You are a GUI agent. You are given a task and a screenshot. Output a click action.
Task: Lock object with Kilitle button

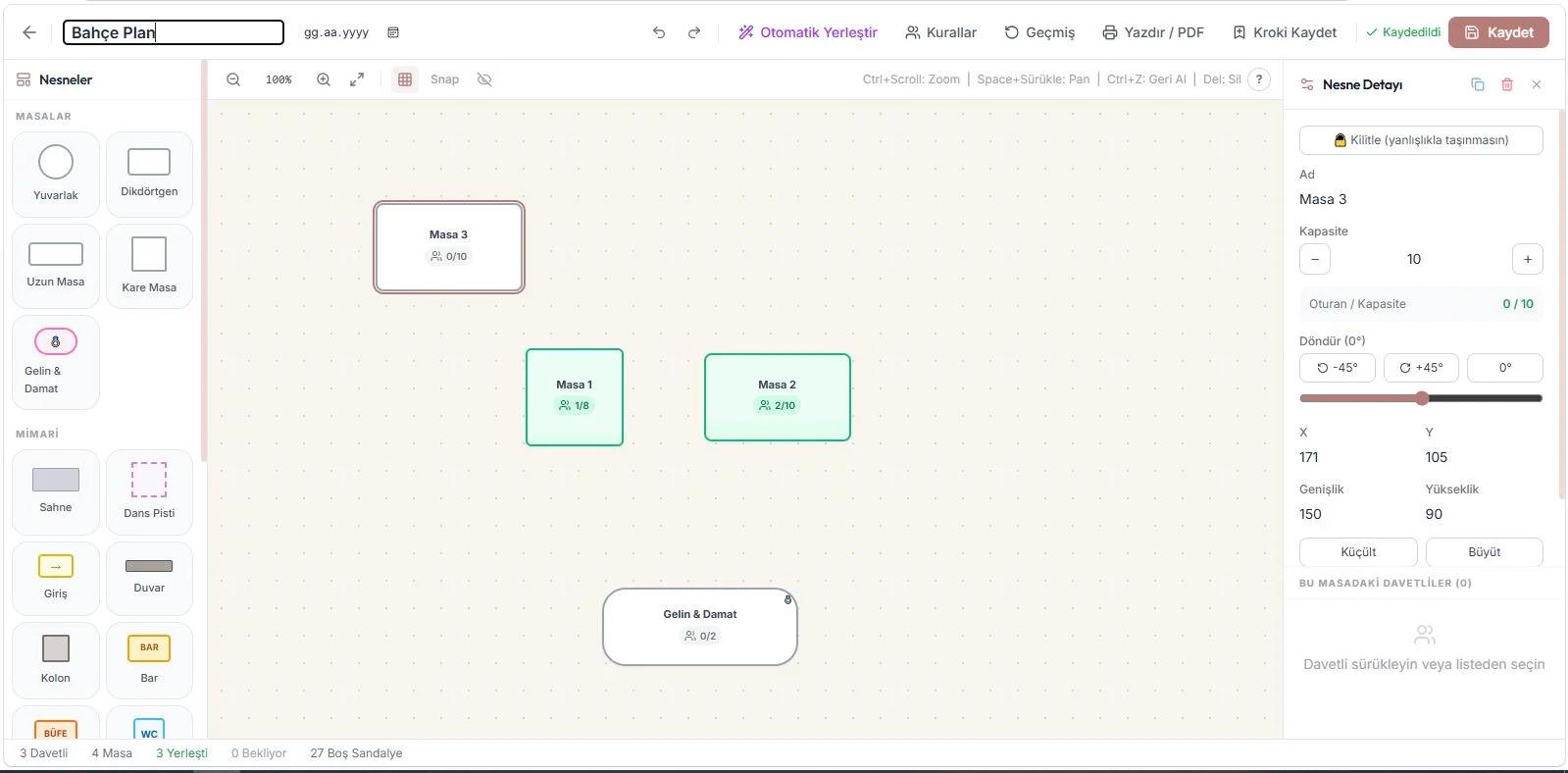click(x=1421, y=140)
